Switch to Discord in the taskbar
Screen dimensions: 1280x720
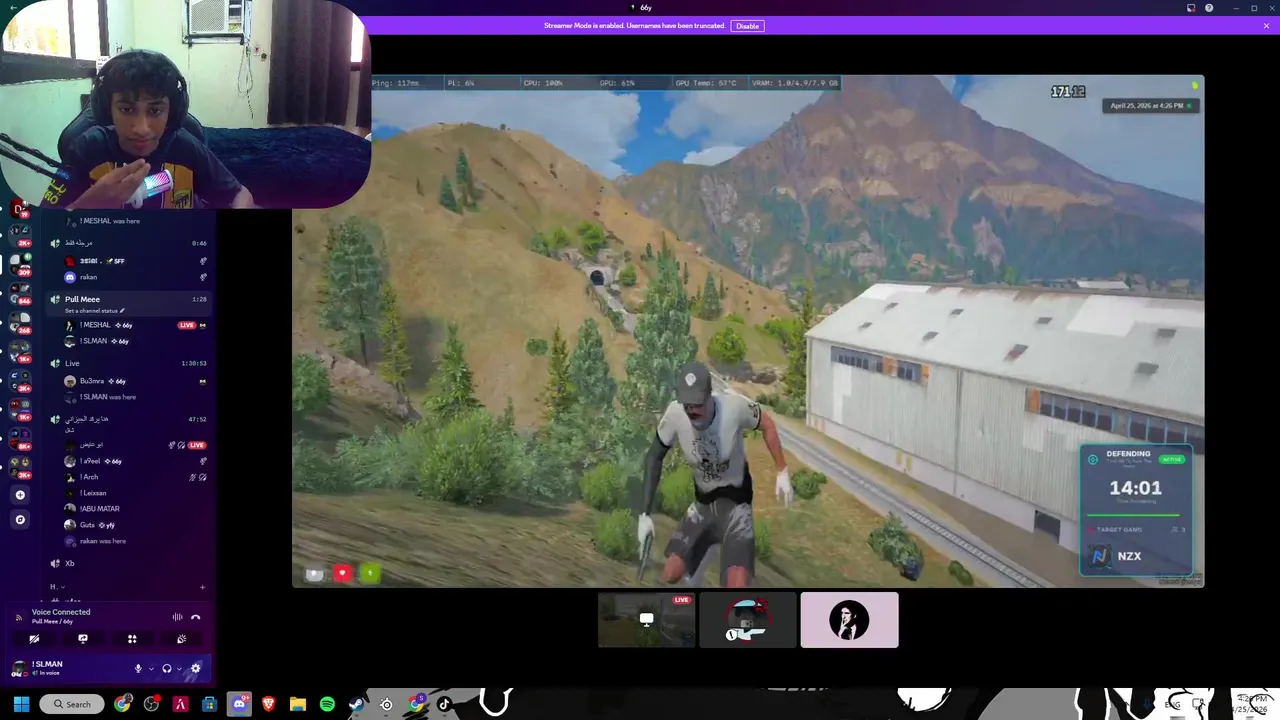[239, 704]
